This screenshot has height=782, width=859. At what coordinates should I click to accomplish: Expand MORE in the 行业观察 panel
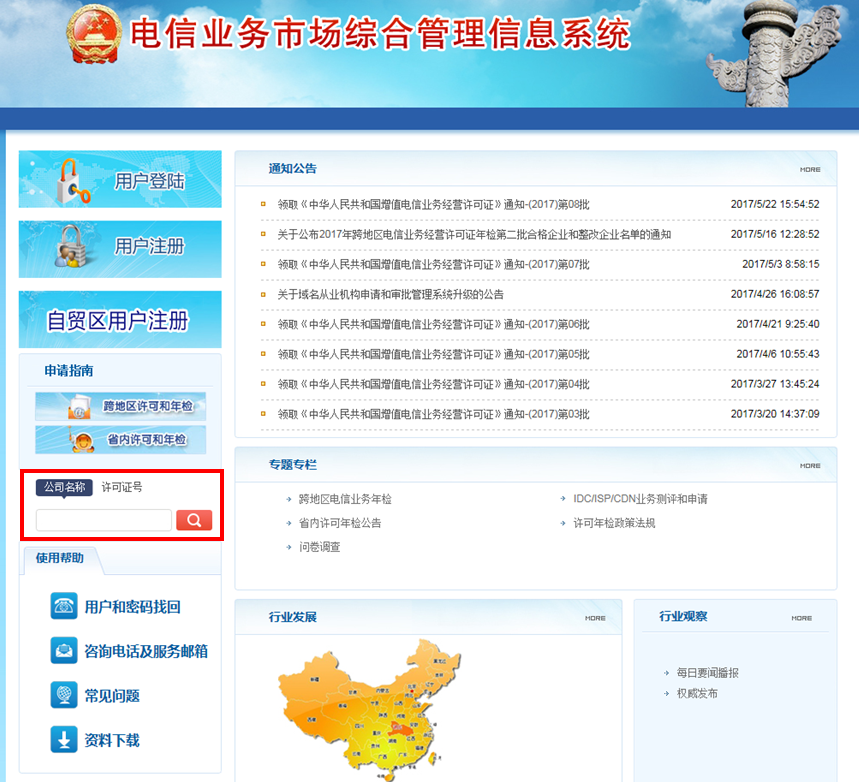tap(801, 618)
